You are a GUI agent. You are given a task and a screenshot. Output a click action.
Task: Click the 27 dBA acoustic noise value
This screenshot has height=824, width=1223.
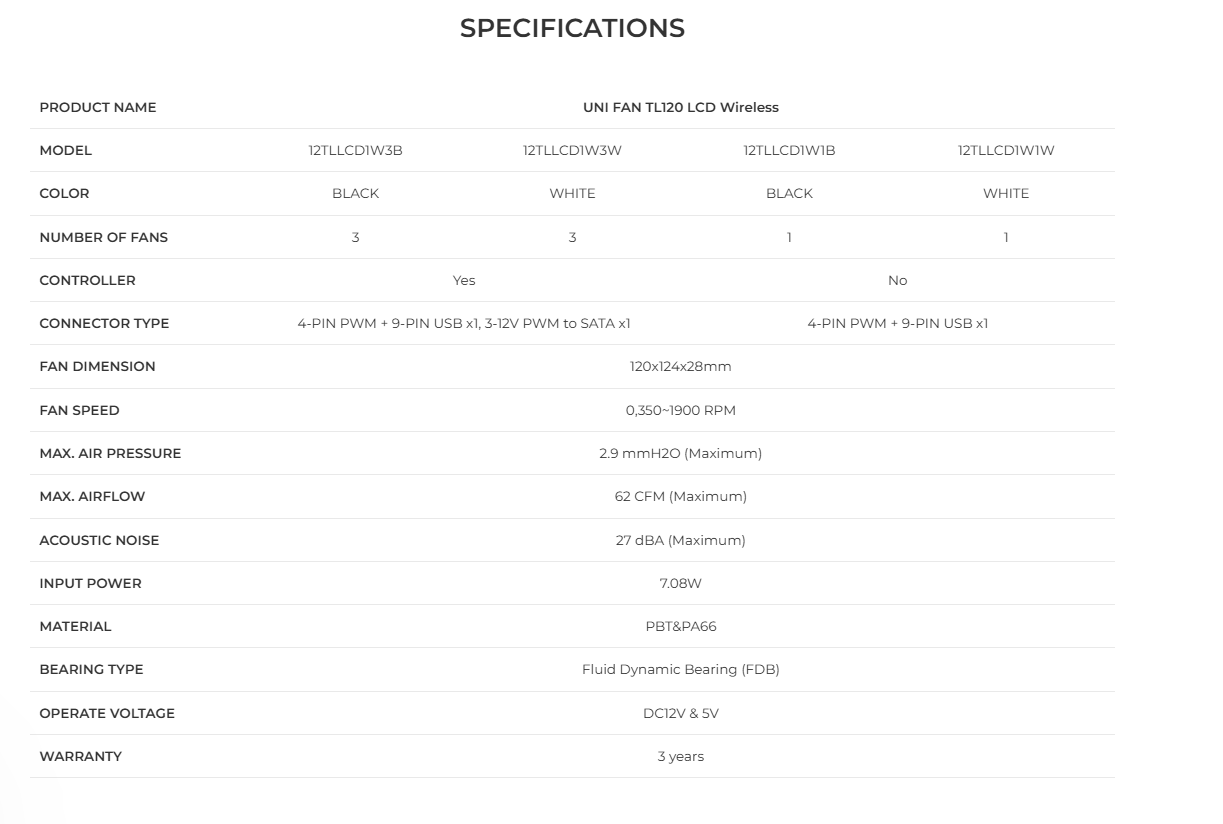click(680, 541)
